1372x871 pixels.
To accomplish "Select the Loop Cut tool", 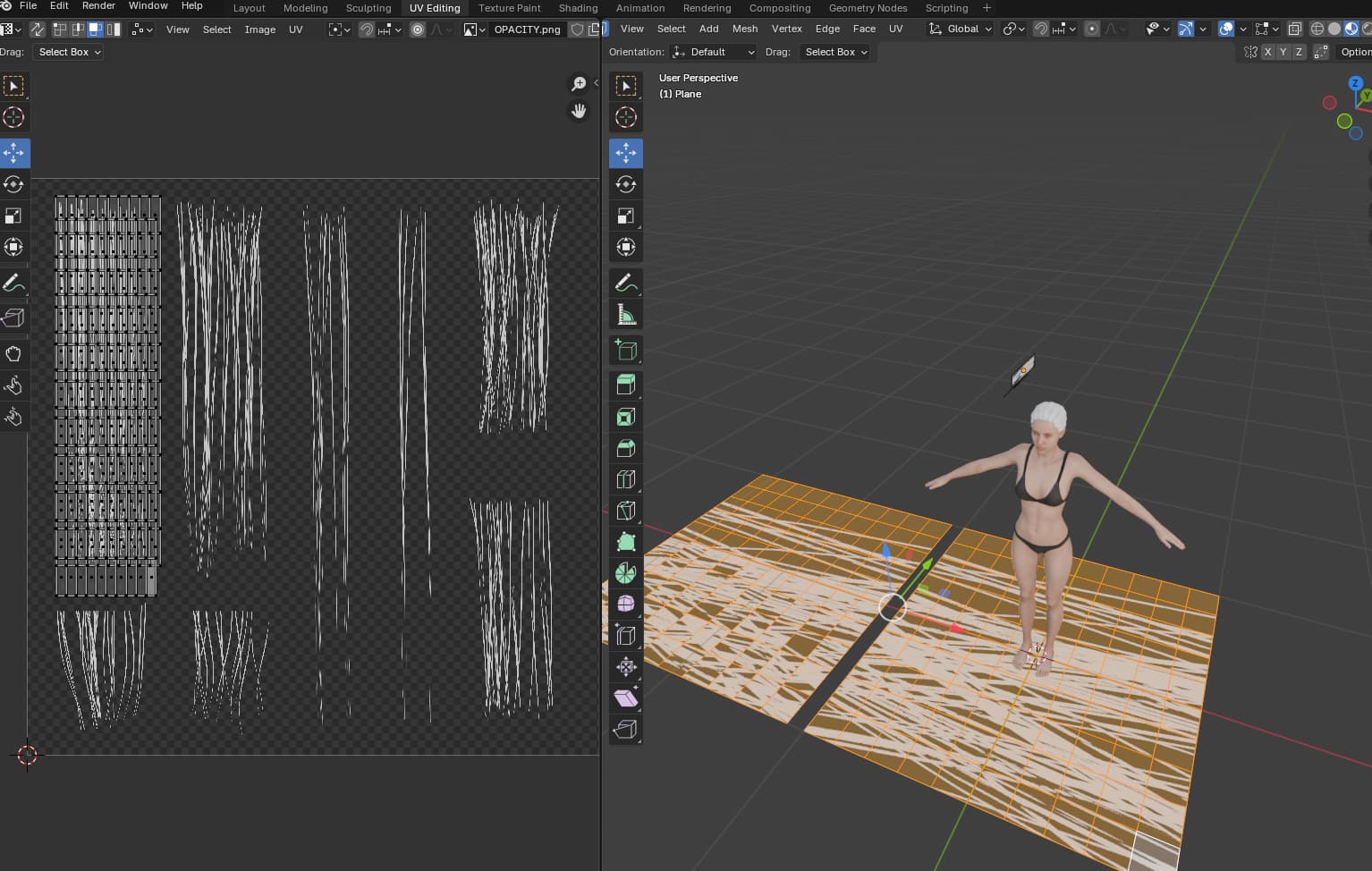I will (625, 479).
